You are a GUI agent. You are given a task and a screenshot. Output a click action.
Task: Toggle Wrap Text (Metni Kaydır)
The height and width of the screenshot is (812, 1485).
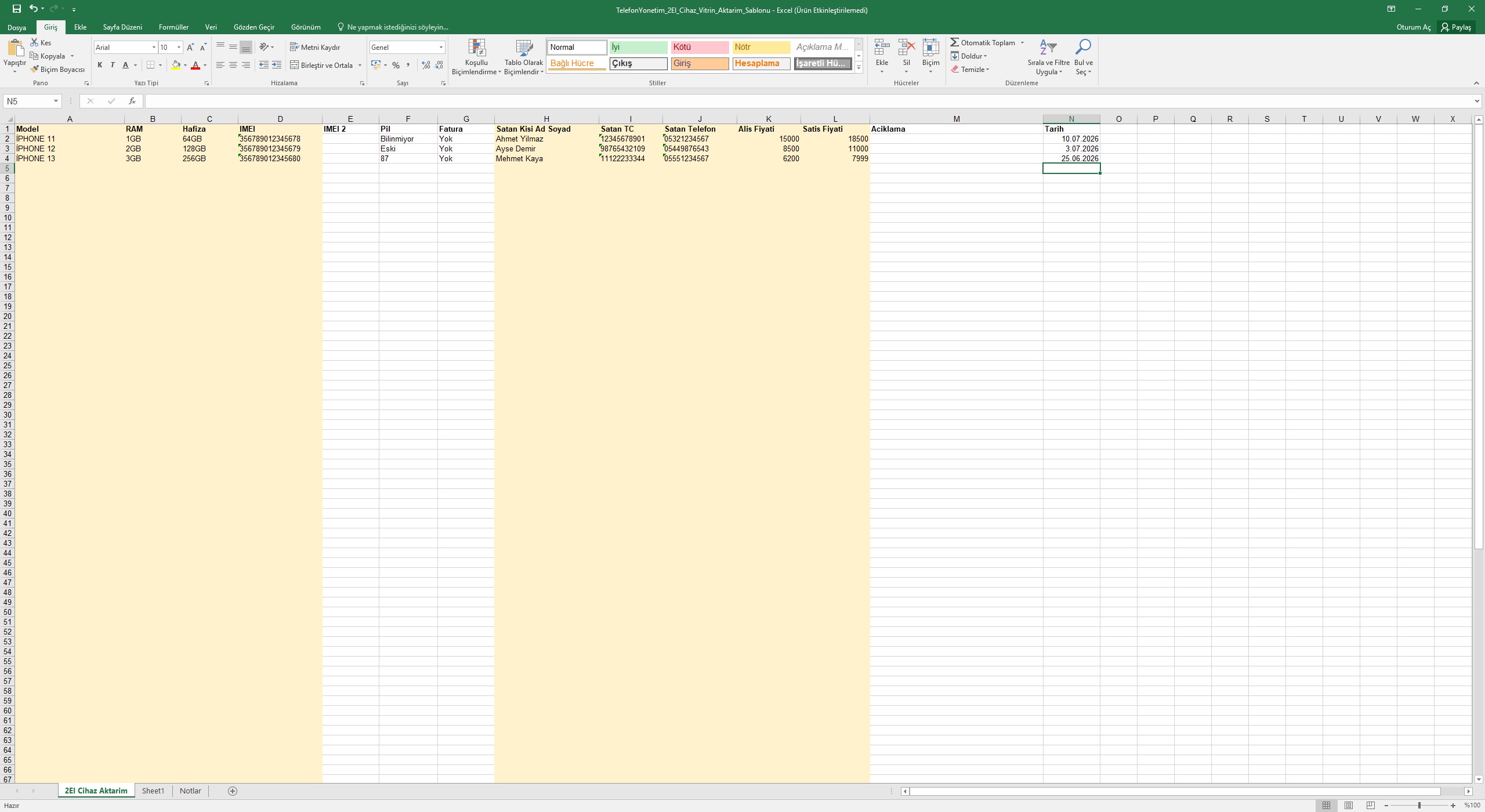[x=315, y=47]
